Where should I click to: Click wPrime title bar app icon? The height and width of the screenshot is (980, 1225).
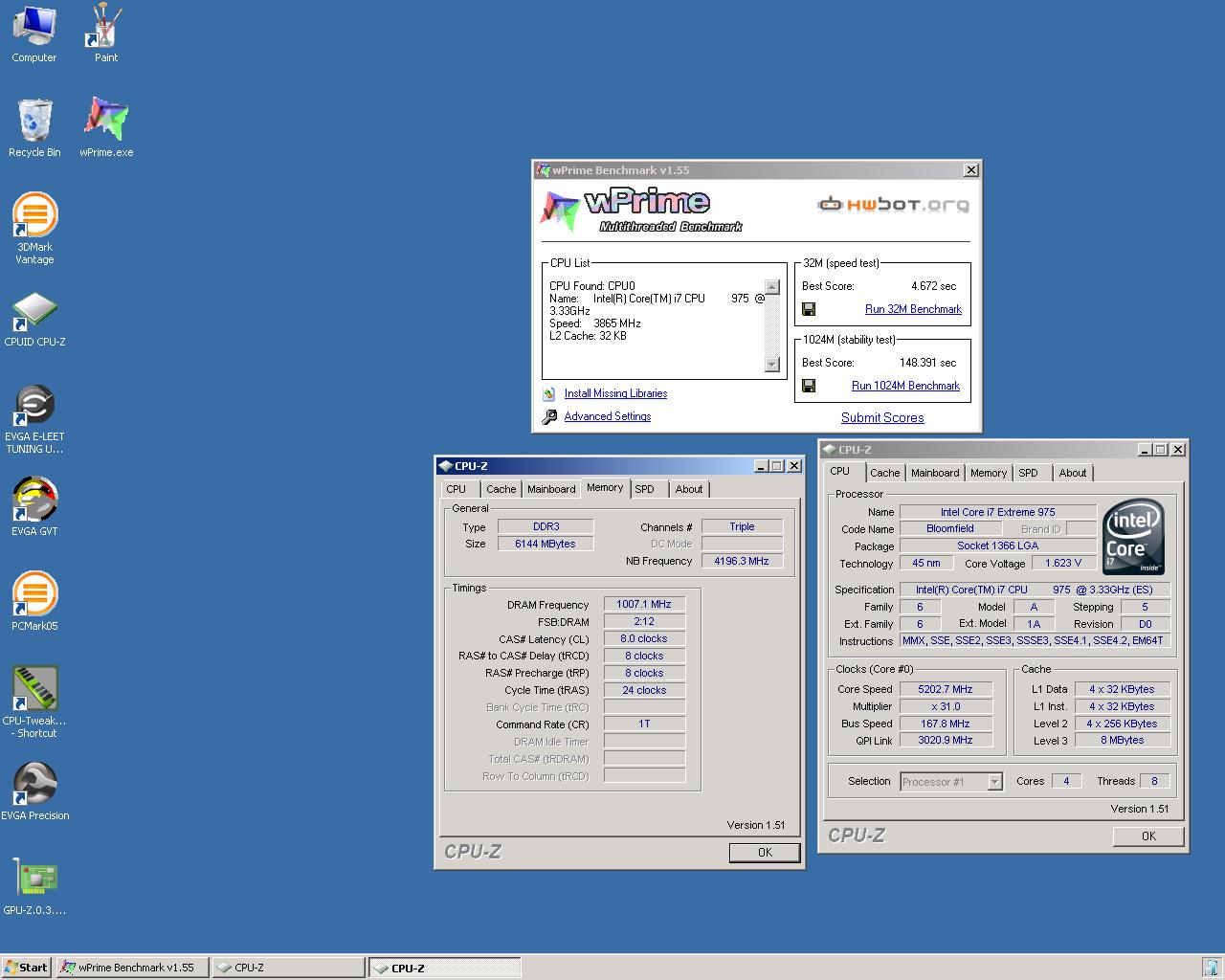[543, 170]
